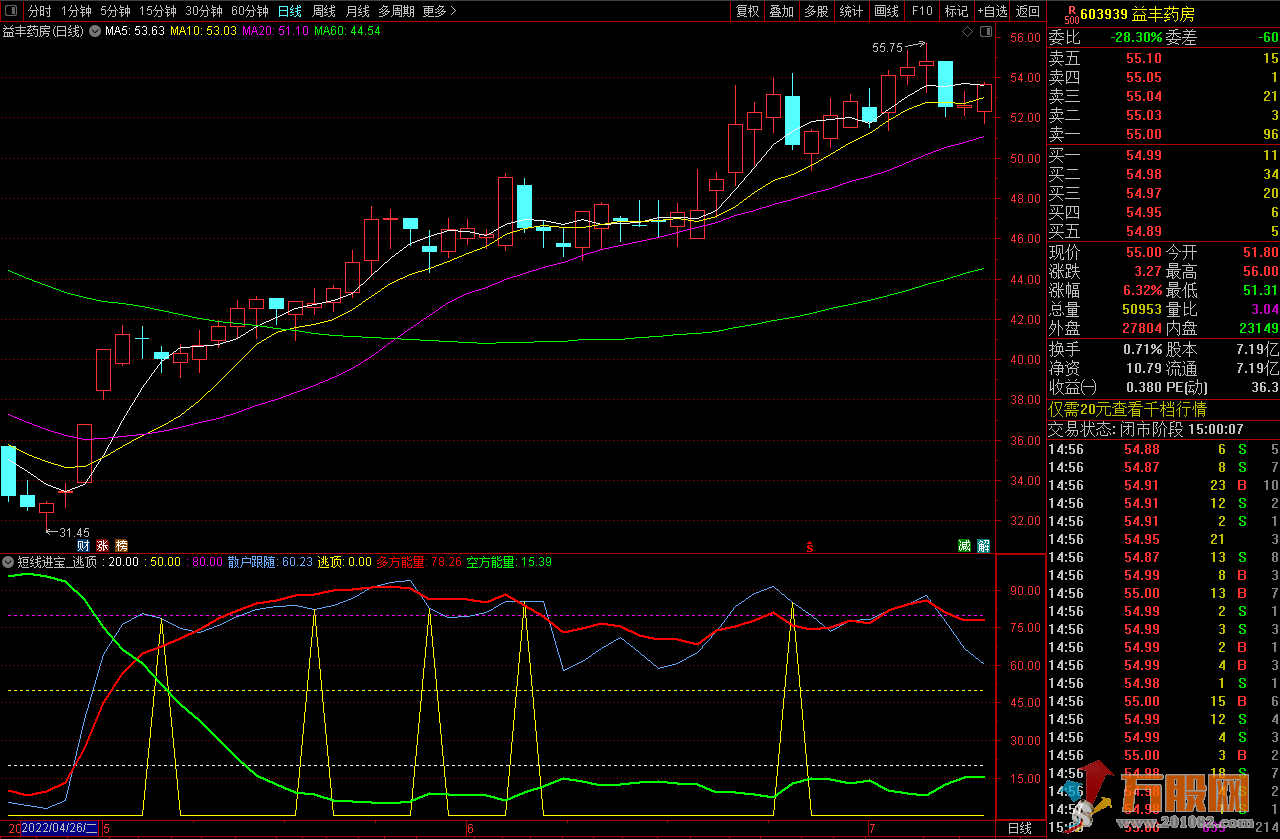Screen dimensions: 1280x839
Task: Click the F10 company info button
Action: (x=921, y=11)
